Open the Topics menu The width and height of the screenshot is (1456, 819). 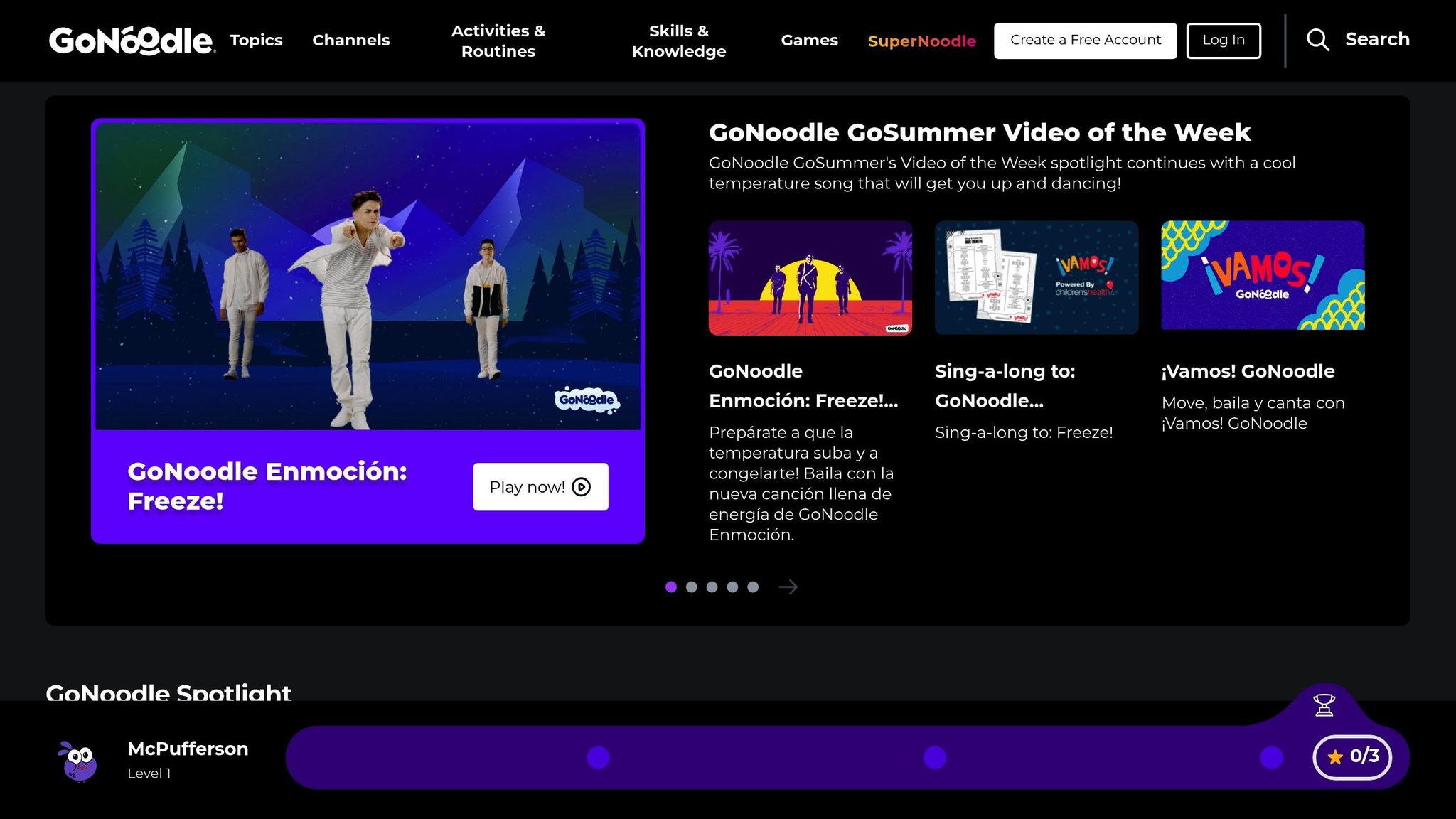coord(256,41)
